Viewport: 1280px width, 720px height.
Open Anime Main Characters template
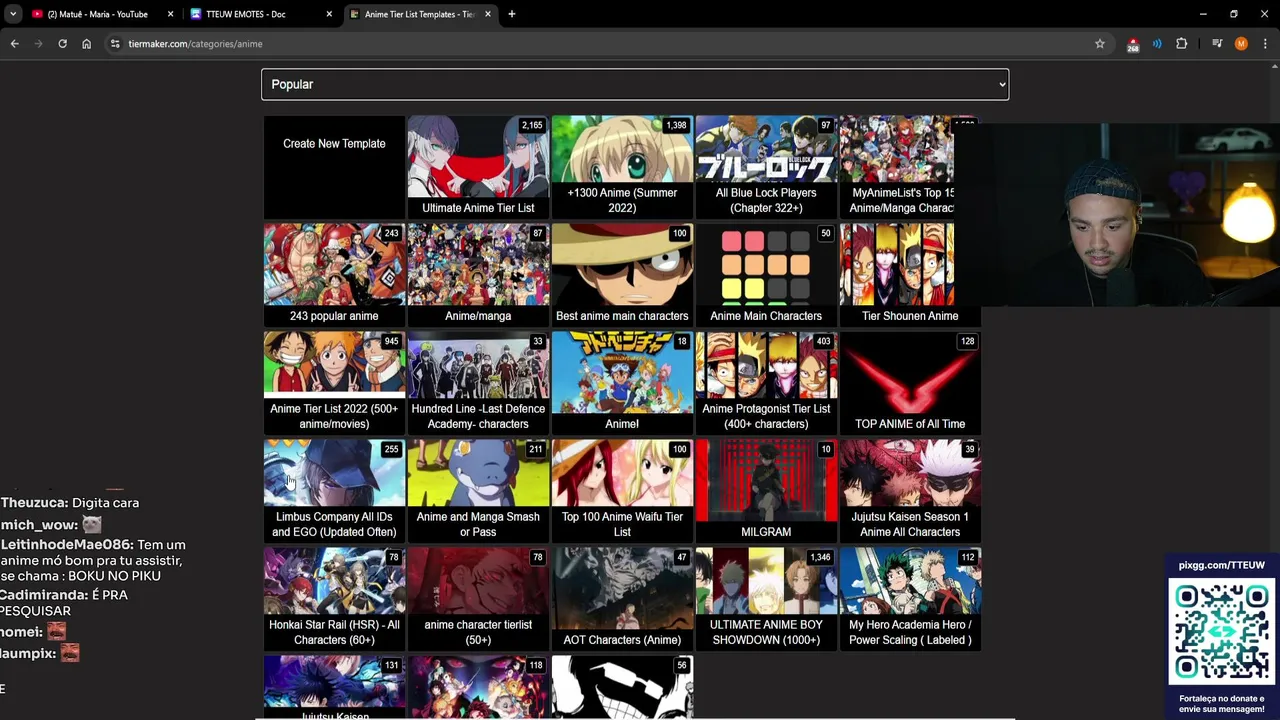(x=766, y=275)
